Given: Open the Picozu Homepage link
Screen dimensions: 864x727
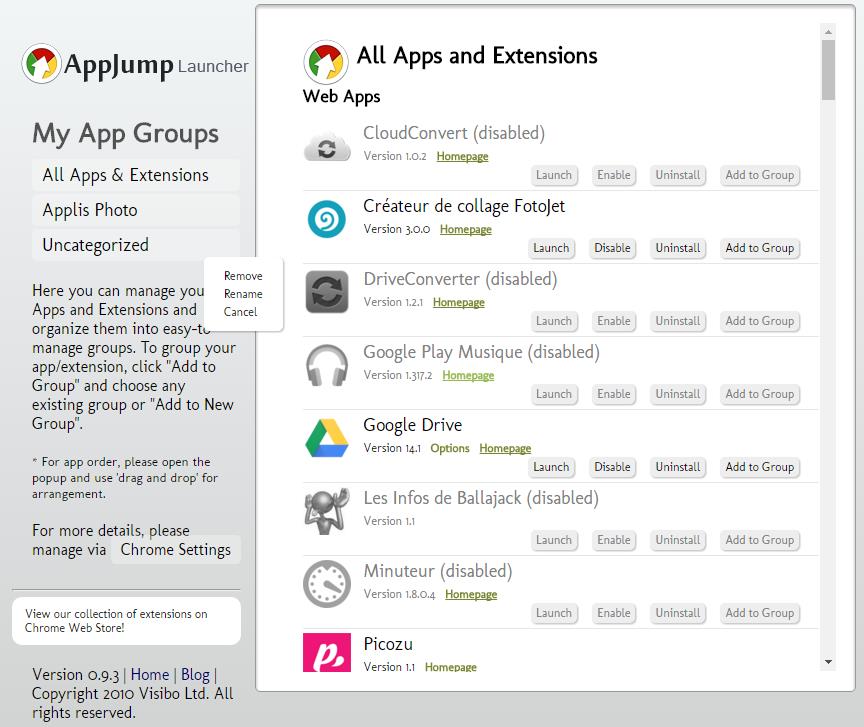Looking at the screenshot, I should (451, 667).
